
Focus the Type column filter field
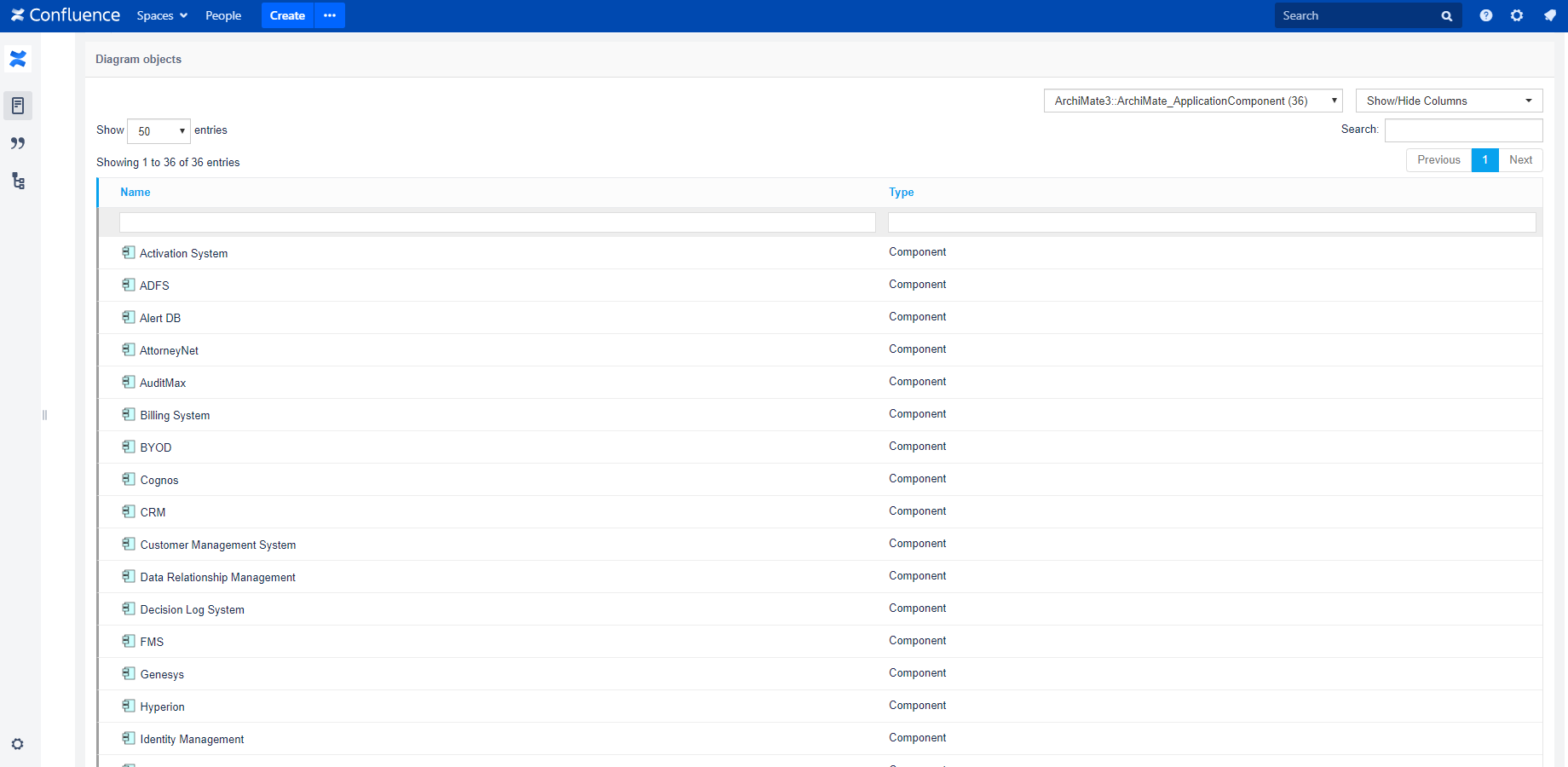click(1212, 222)
